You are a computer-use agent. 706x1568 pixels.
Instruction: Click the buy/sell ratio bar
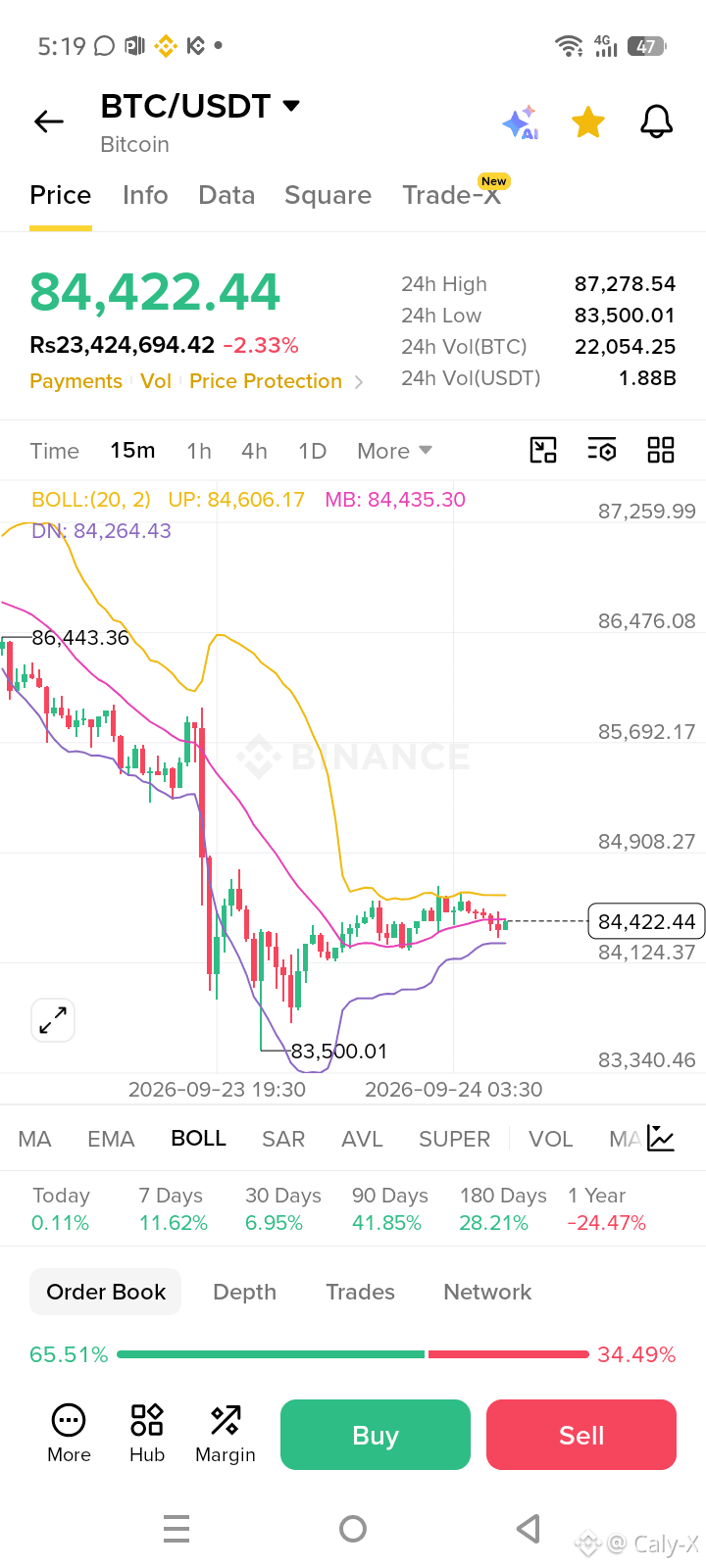(353, 1354)
